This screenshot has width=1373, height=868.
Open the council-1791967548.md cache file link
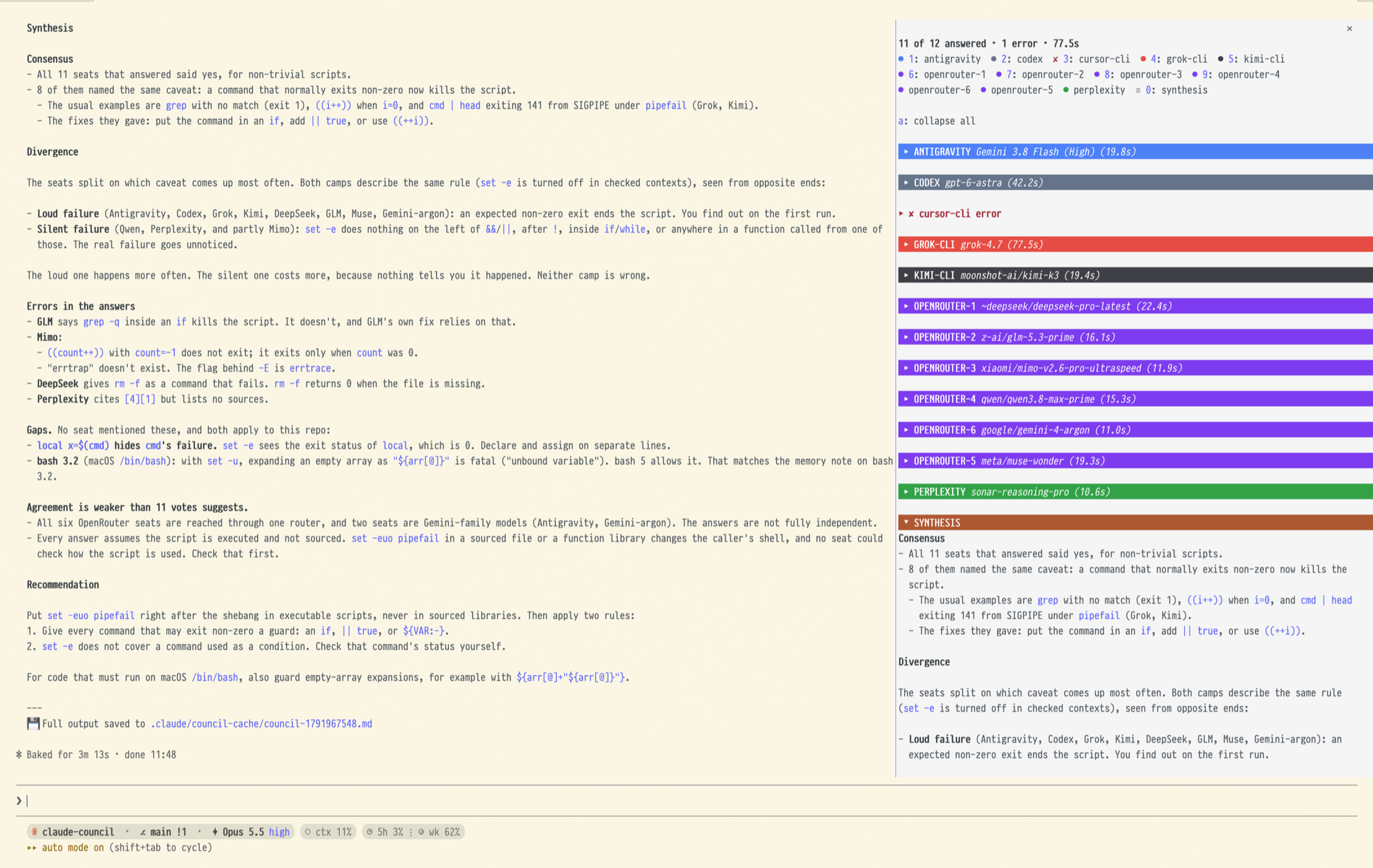(261, 724)
